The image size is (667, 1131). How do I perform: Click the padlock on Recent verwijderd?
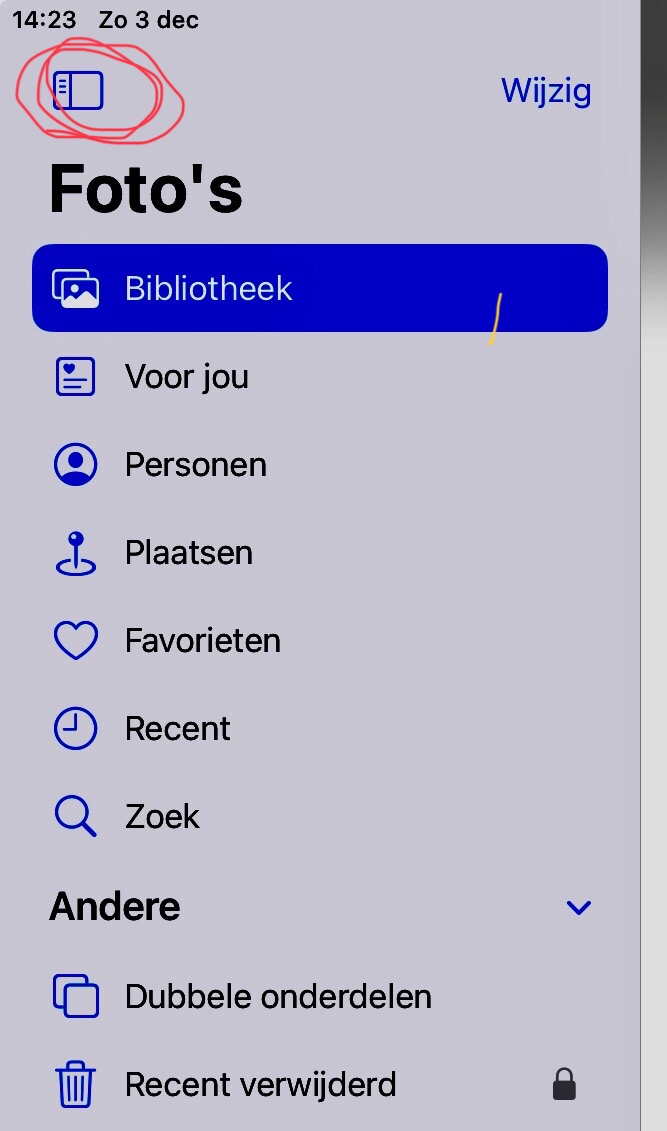pos(564,1084)
